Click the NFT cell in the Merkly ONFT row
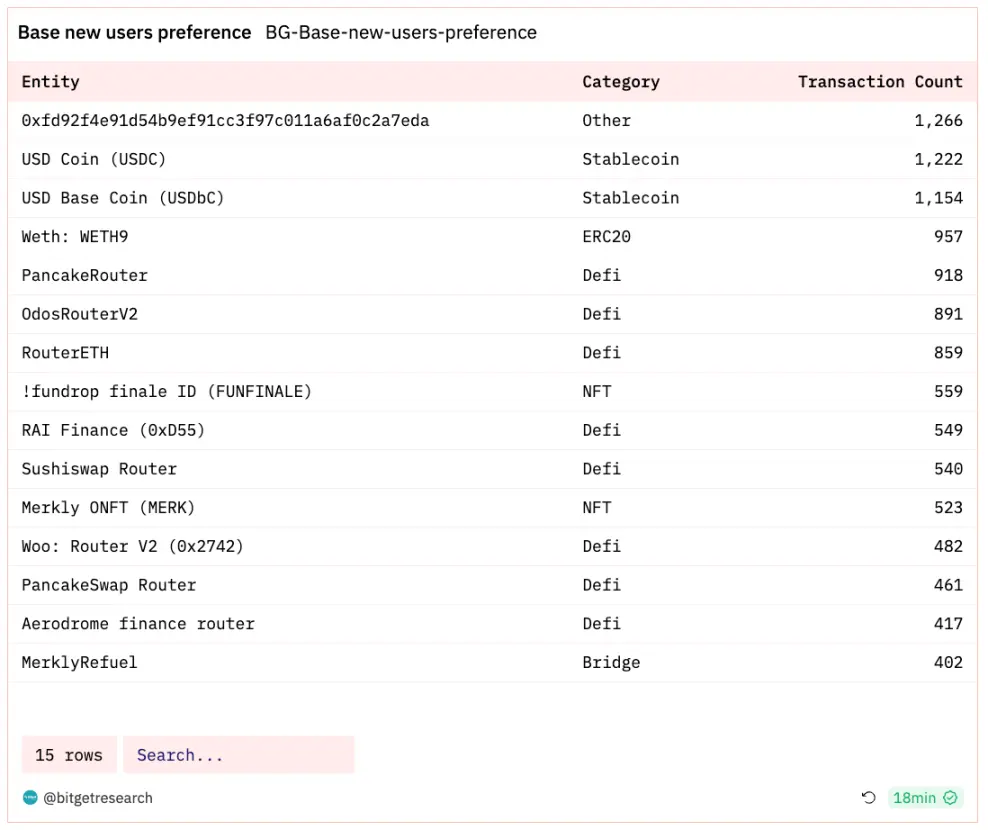This screenshot has width=988, height=830. tap(597, 507)
